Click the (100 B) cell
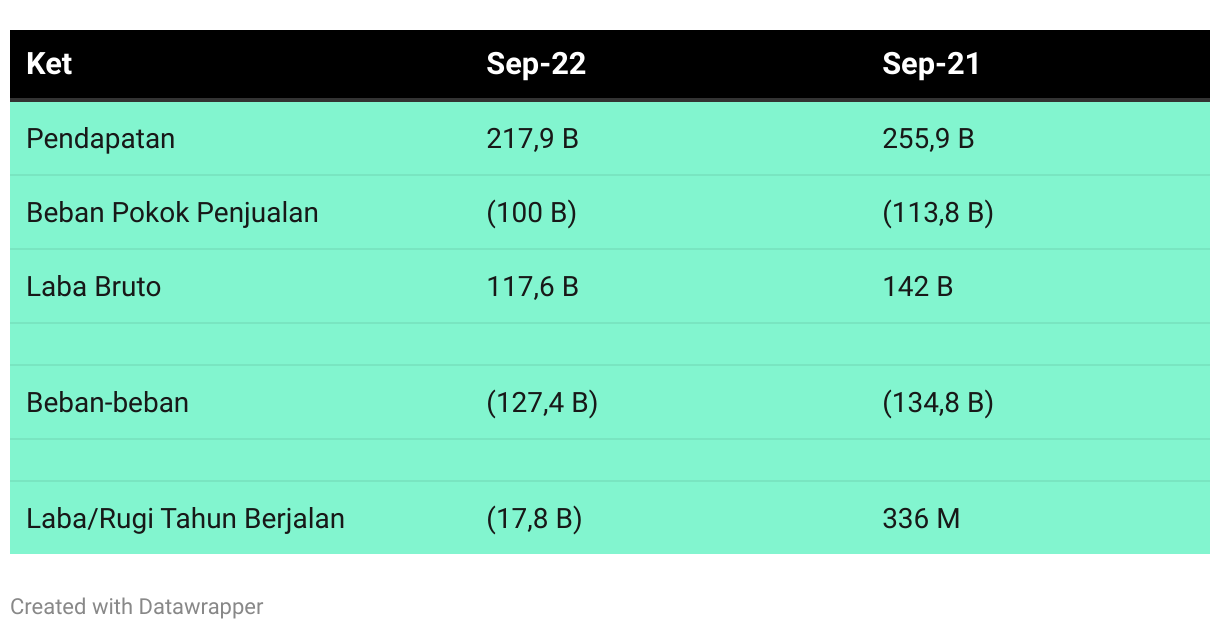This screenshot has height=630, width=1220. point(531,213)
